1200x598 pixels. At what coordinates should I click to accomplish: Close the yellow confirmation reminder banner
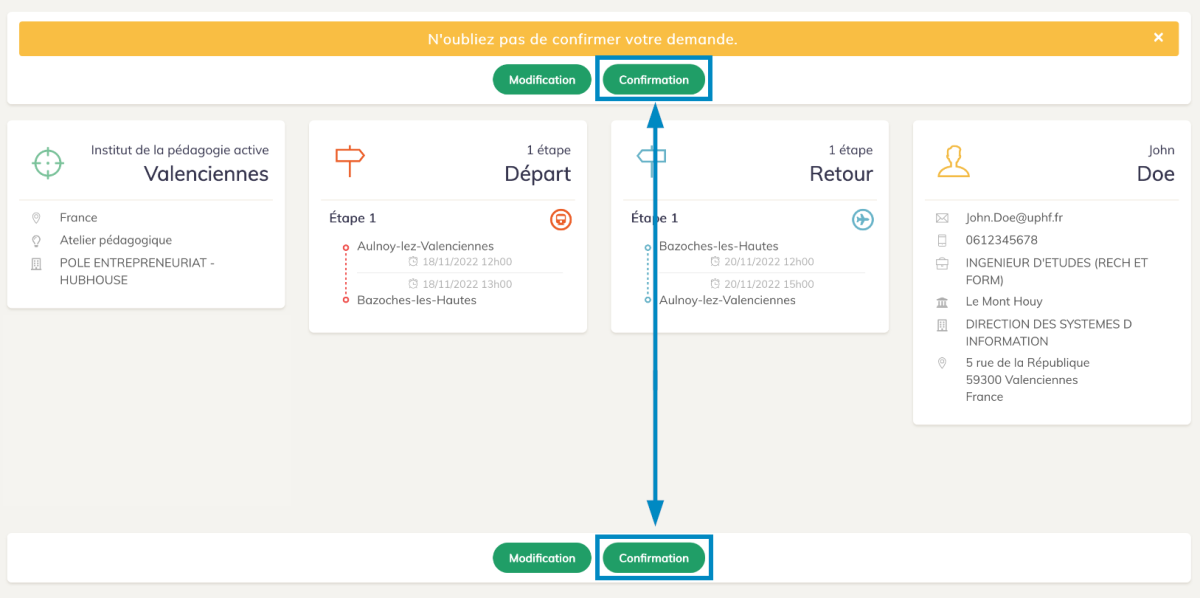[x=1158, y=38]
